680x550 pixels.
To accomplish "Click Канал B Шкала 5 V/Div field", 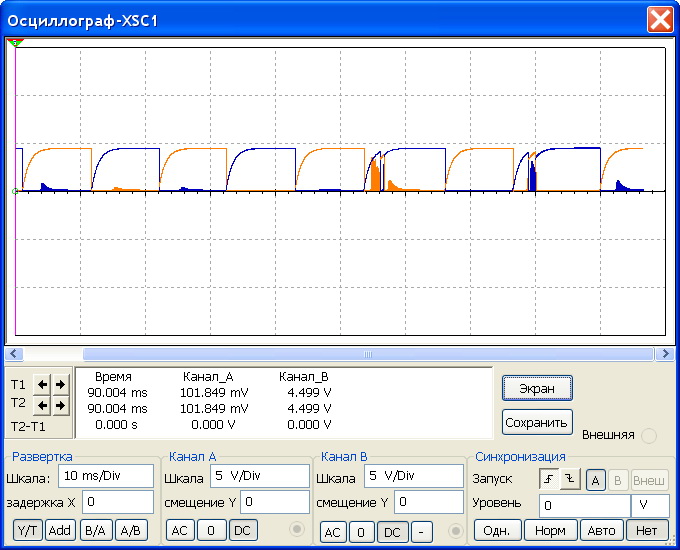I will [414, 476].
